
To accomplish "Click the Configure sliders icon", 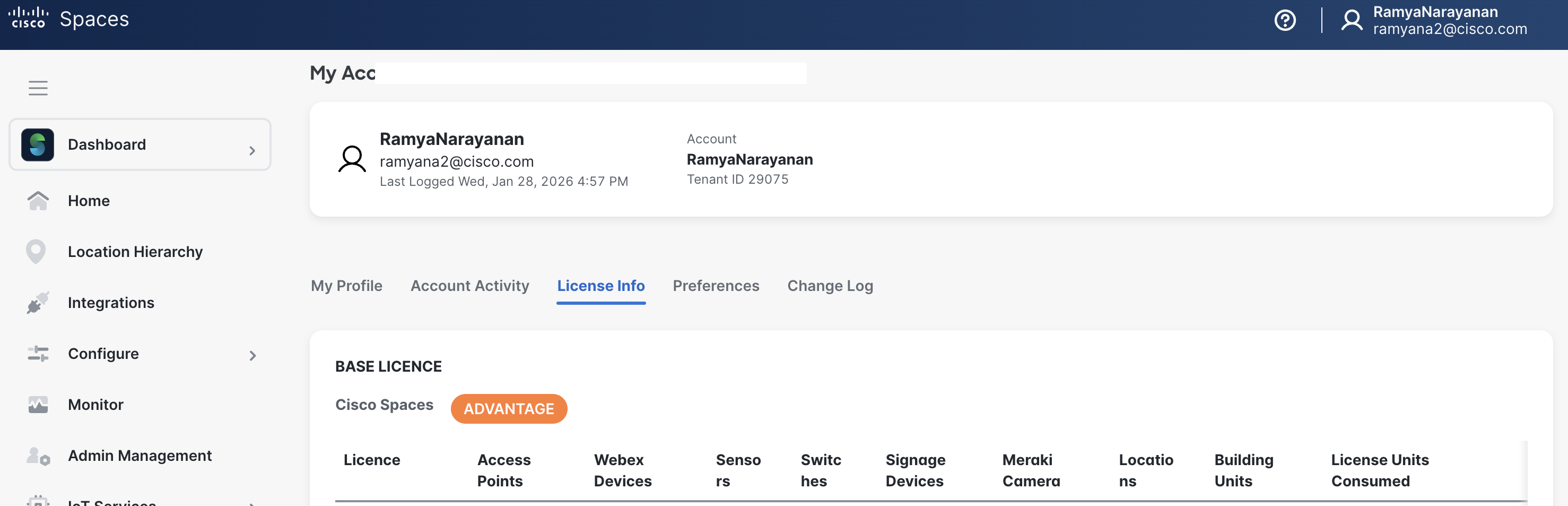I will click(x=38, y=354).
